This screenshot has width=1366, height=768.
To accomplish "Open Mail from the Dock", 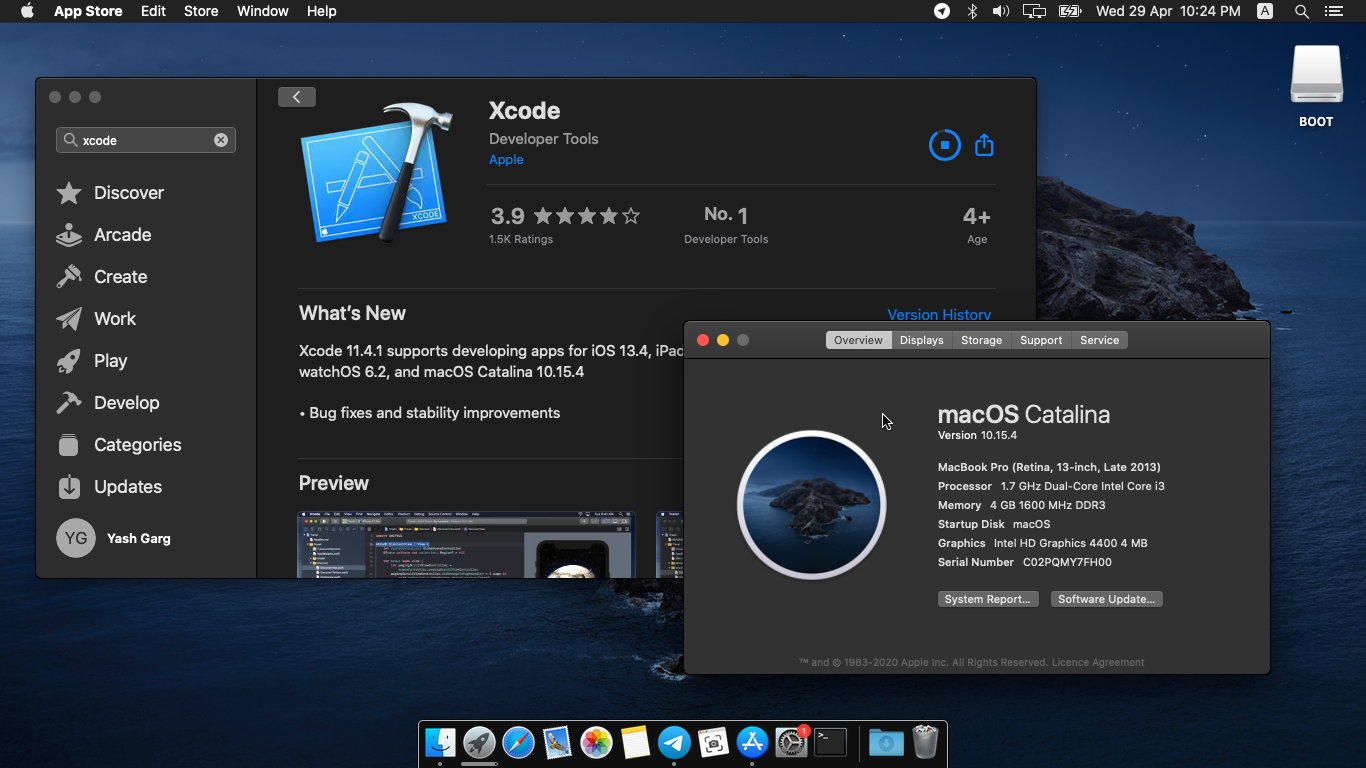I will [x=557, y=742].
